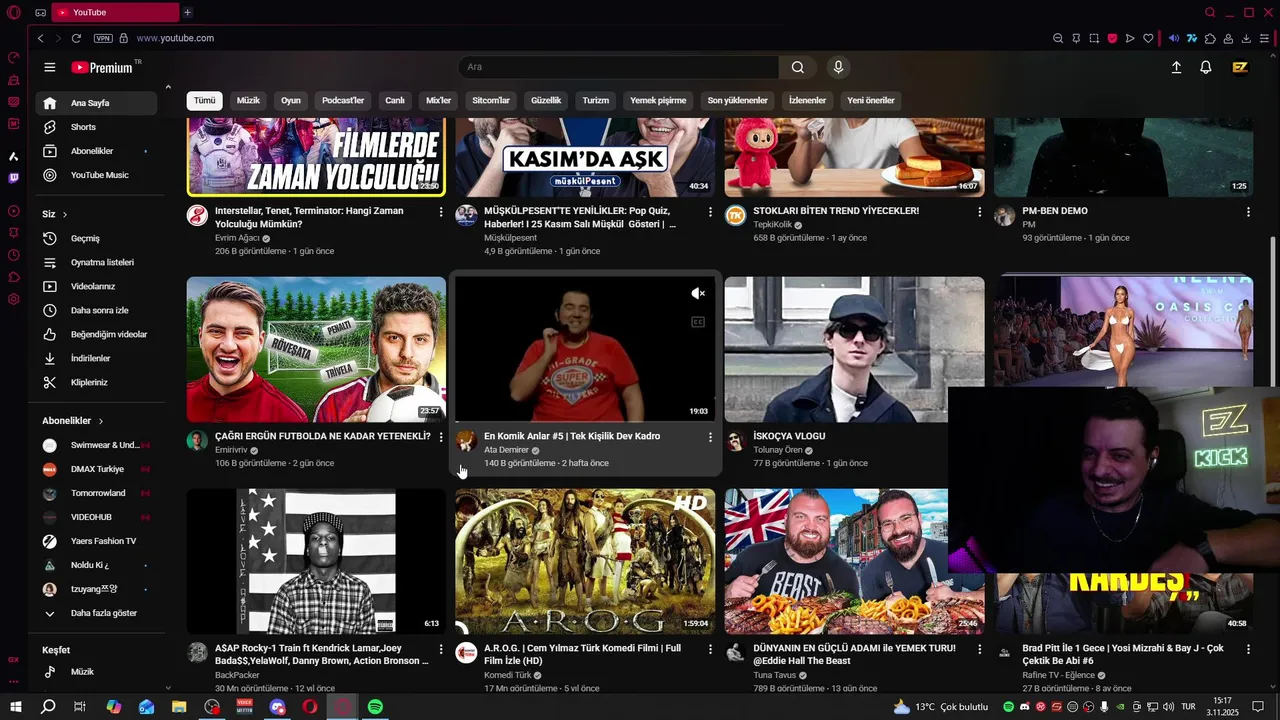Screen dimensions: 1280x720
Task: Open the DÜNYANIN EN GÜÇLÜ ADAMI thumbnail
Action: coord(854,561)
